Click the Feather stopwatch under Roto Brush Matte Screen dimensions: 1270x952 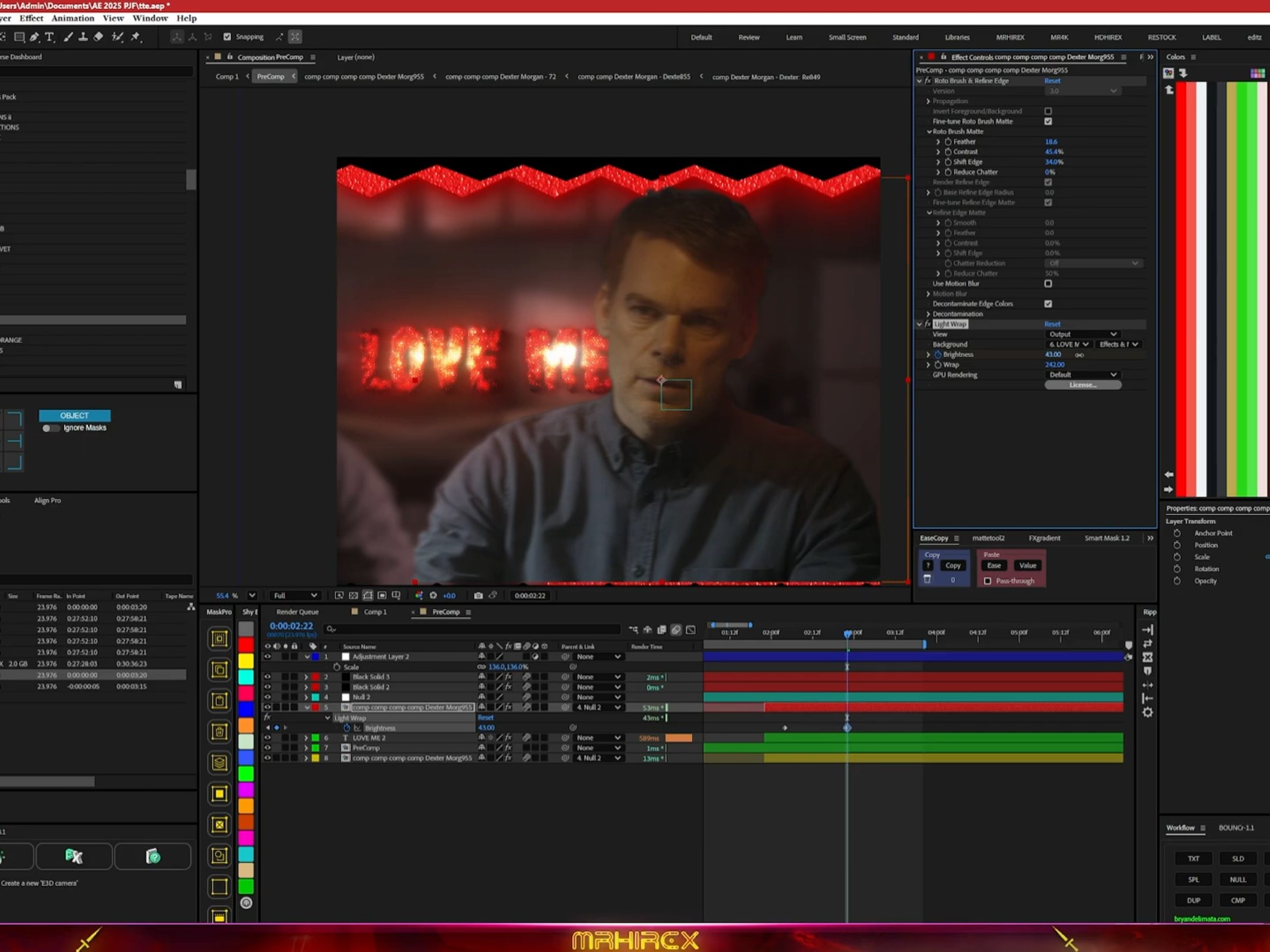(948, 141)
